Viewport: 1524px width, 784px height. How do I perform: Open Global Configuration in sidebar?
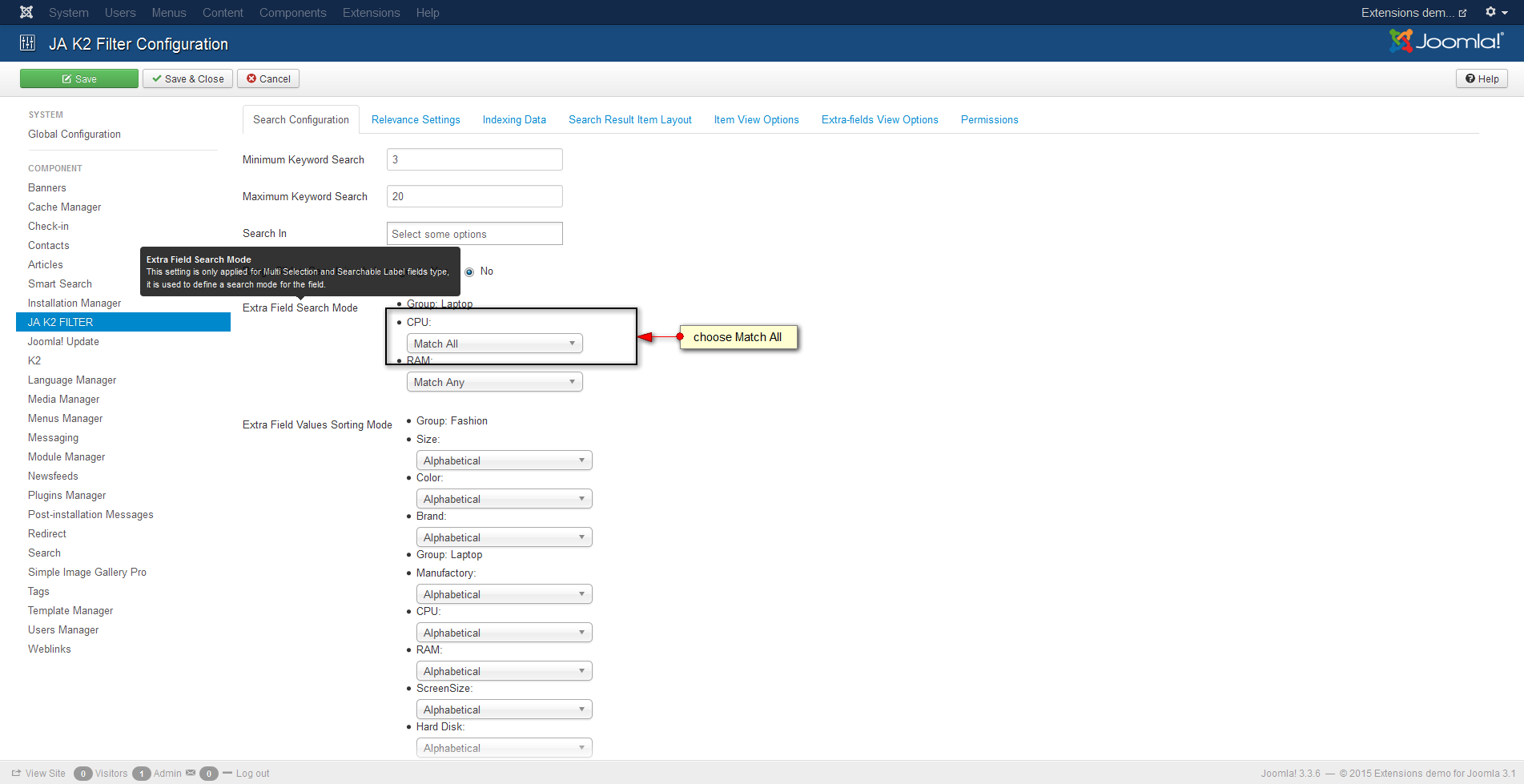pos(74,135)
